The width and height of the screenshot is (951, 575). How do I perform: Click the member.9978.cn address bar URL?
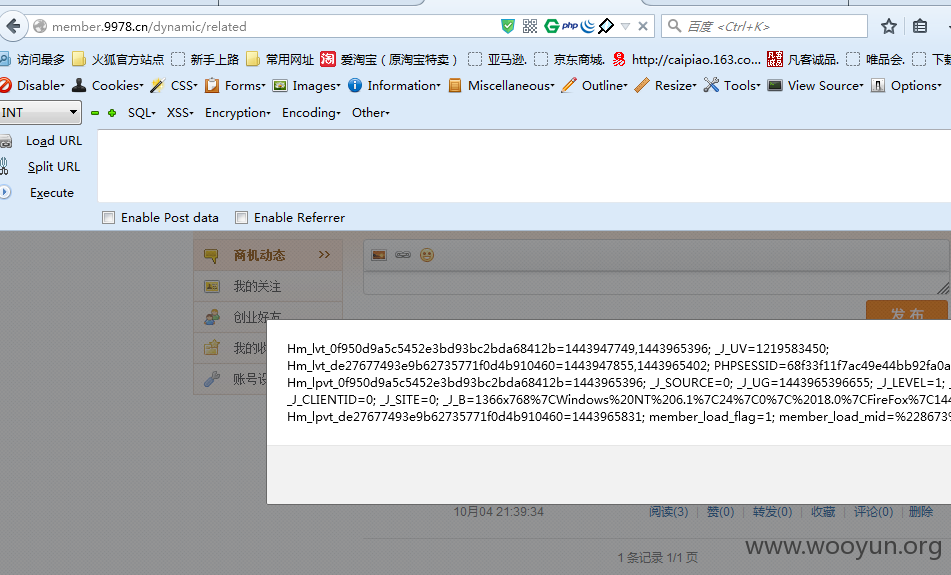point(149,27)
